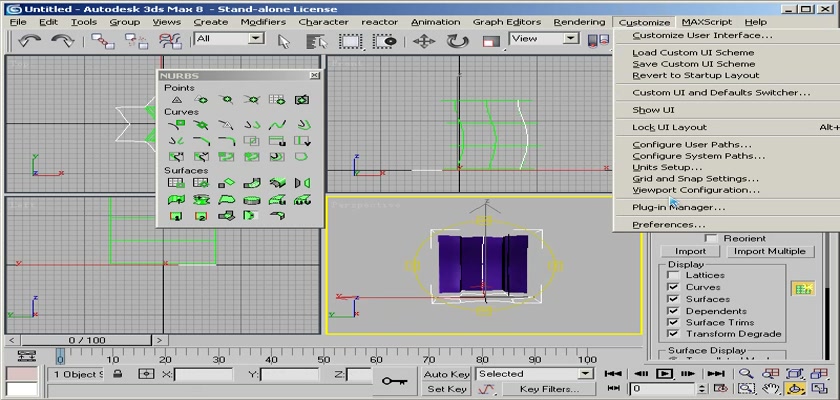The height and width of the screenshot is (400, 840).
Task: Open the Select by Name tool
Action: 318,41
